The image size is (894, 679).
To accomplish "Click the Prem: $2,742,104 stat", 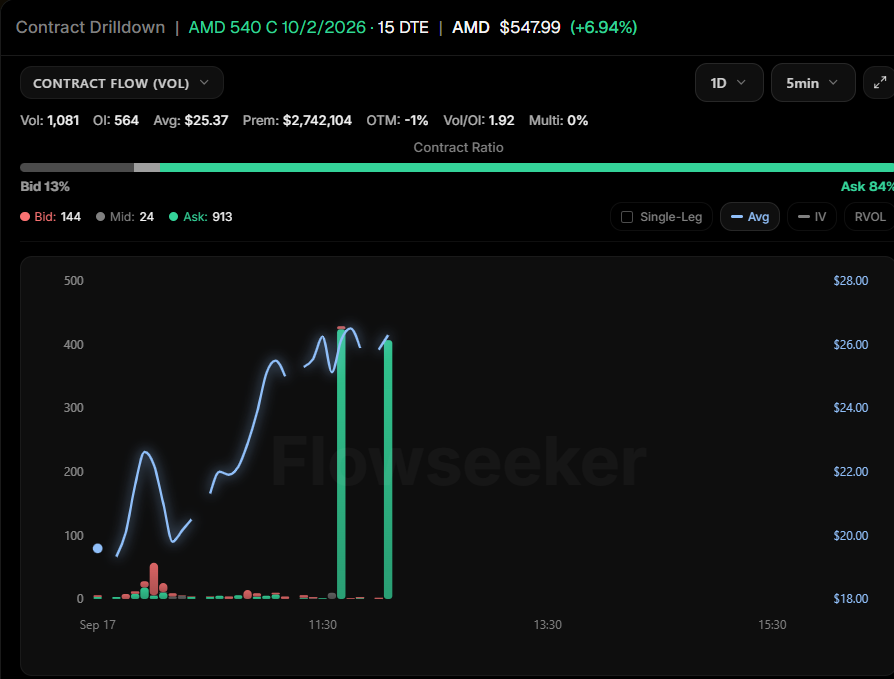I will click(x=297, y=120).
